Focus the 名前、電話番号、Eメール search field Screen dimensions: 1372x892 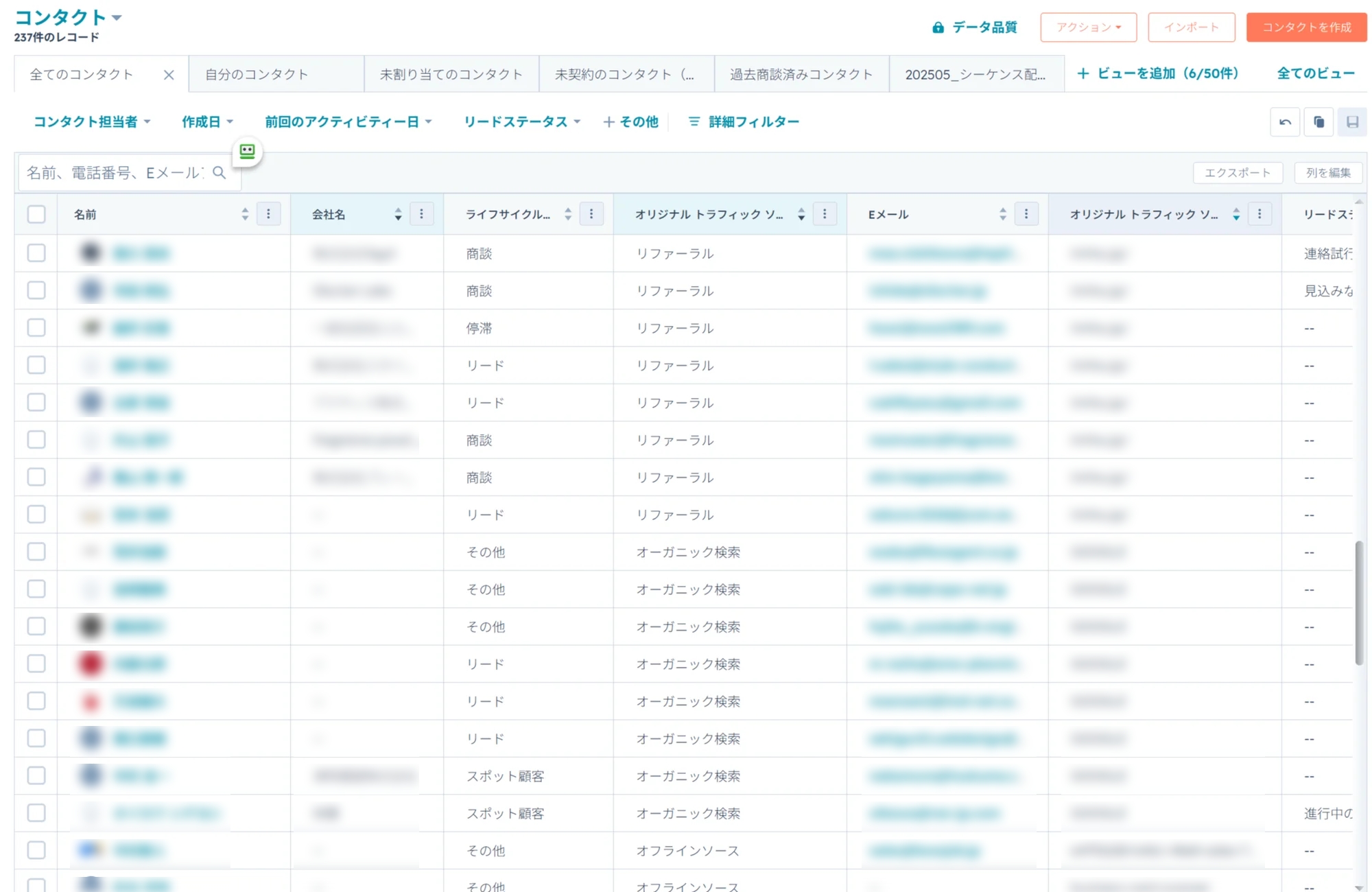[129, 173]
